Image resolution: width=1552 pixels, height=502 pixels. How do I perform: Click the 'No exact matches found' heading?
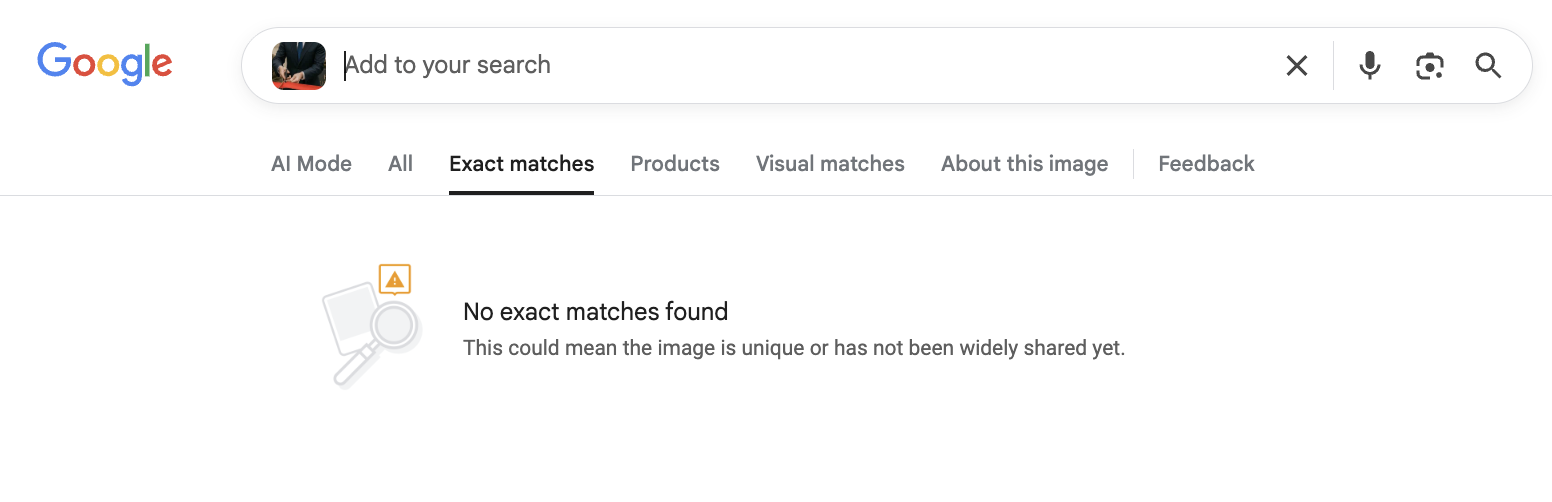tap(595, 312)
